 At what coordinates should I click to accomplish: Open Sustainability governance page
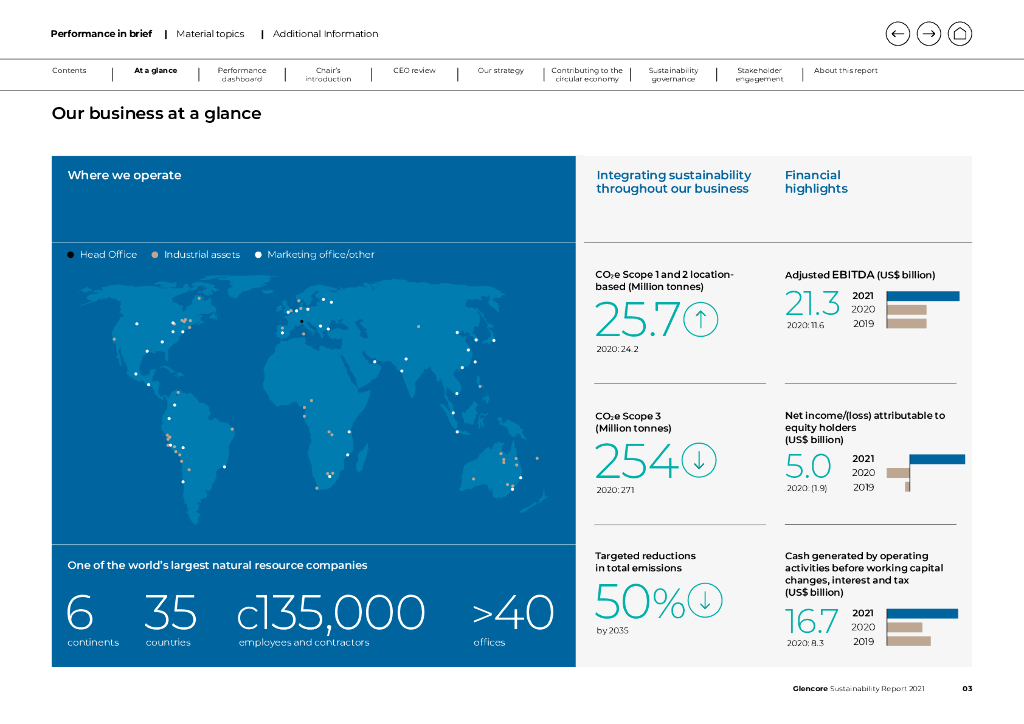[673, 75]
